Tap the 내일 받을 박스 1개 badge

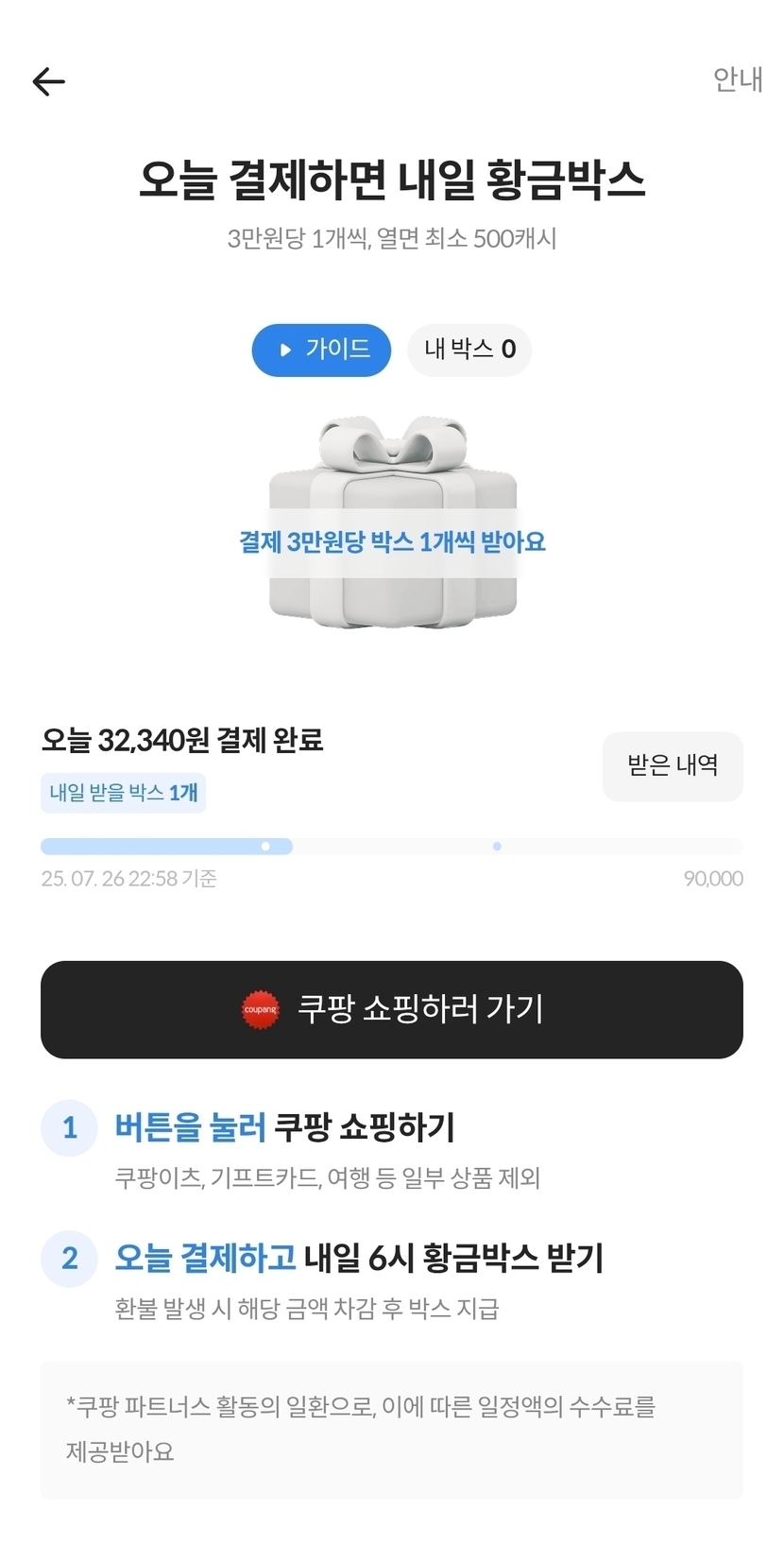(123, 793)
